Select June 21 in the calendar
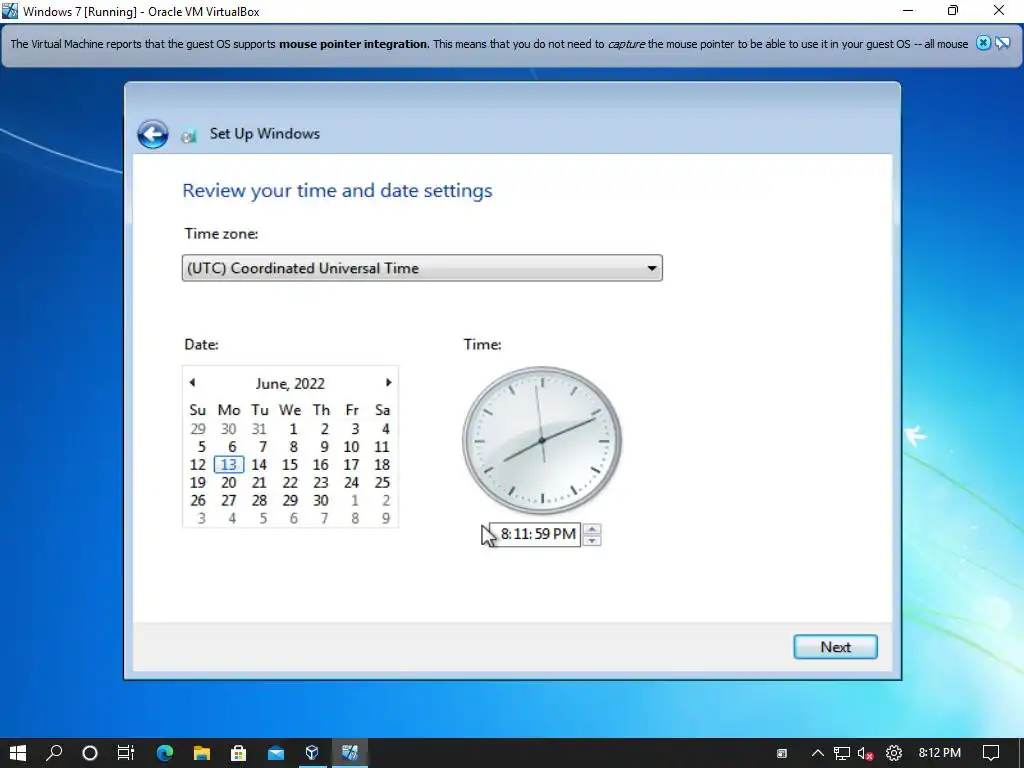 click(259, 483)
